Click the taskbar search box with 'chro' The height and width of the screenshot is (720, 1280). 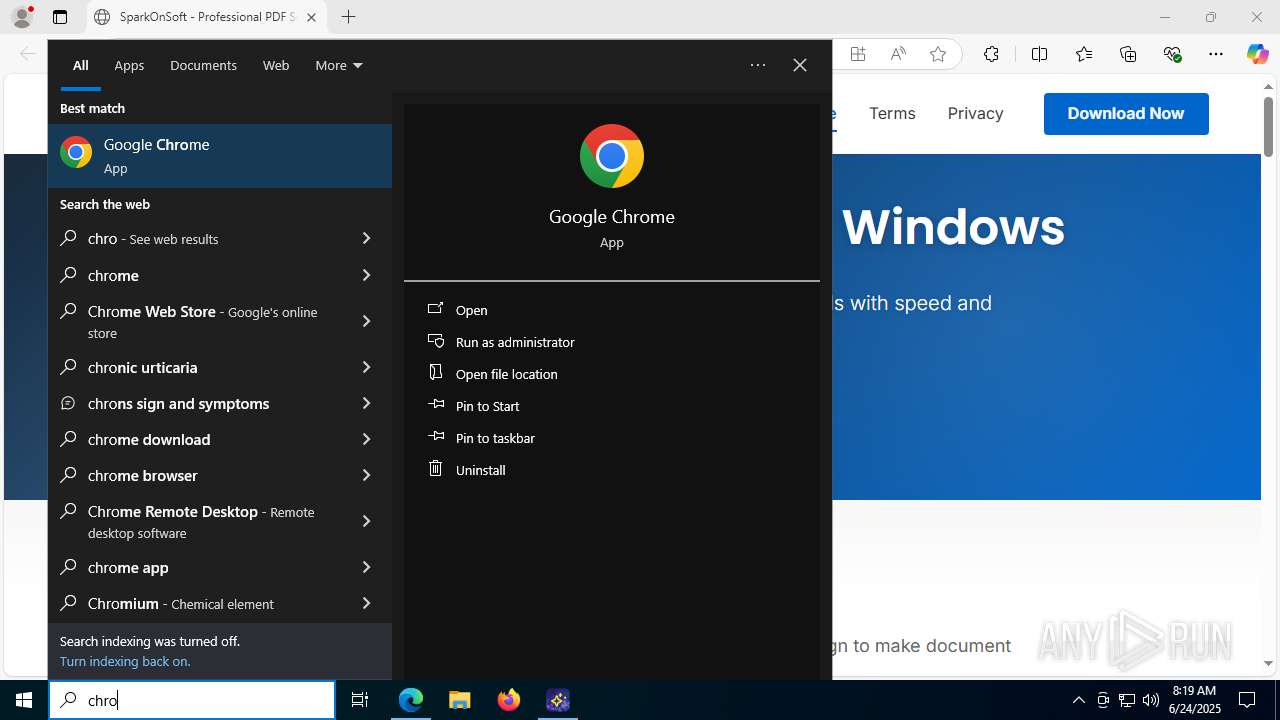[x=192, y=700]
